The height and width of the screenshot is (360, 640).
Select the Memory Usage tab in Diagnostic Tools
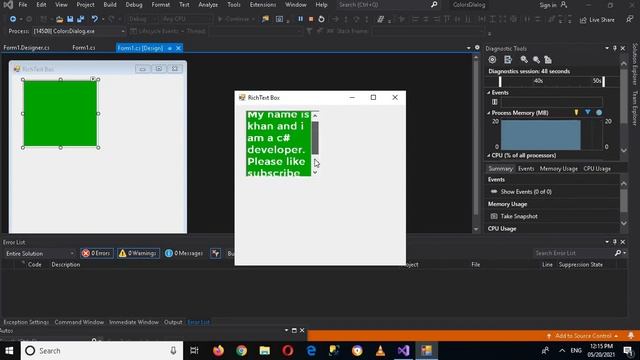click(558, 169)
